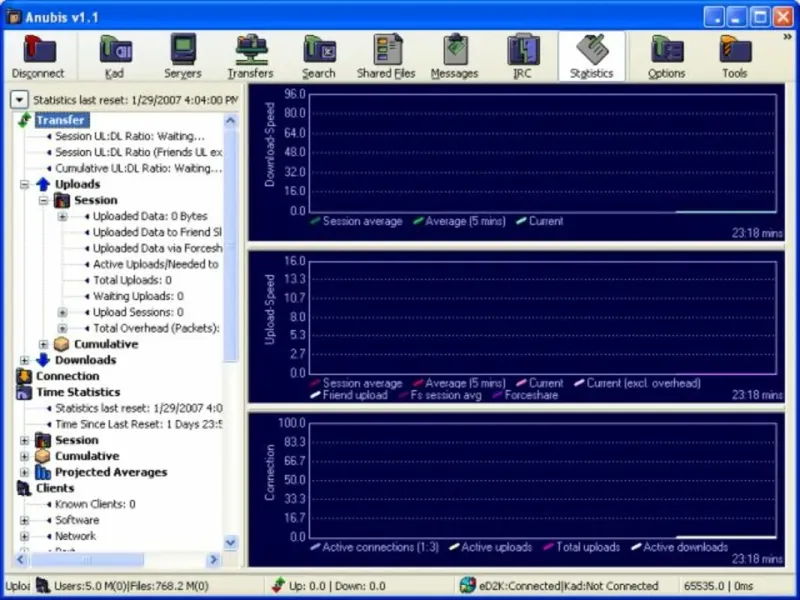Image resolution: width=800 pixels, height=600 pixels.
Task: Select the Projected Averages tree item
Action: pos(110,472)
